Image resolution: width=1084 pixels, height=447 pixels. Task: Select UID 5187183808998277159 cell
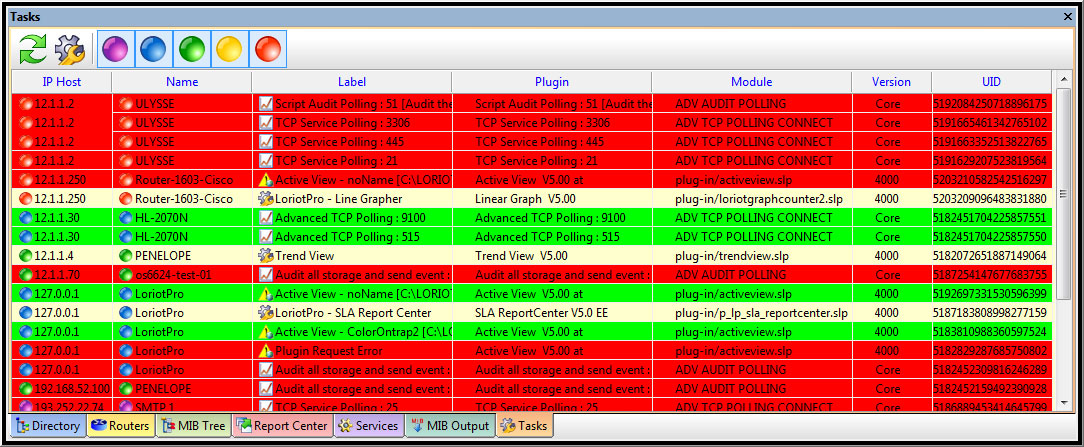click(991, 312)
